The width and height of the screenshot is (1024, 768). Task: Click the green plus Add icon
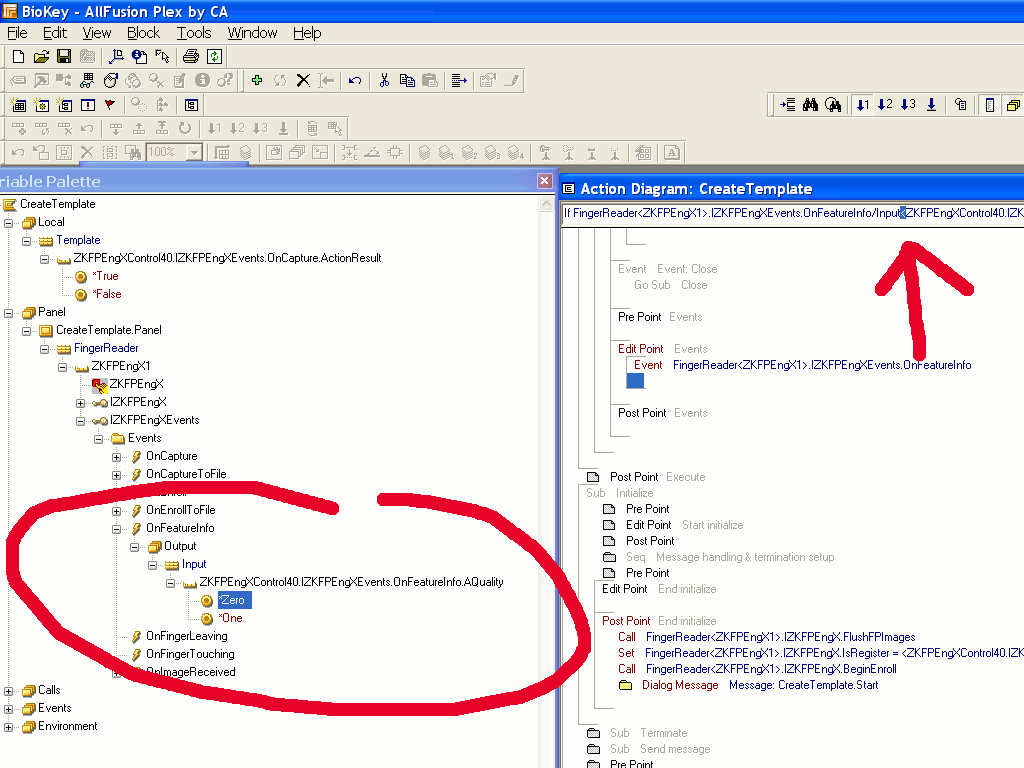pos(257,81)
